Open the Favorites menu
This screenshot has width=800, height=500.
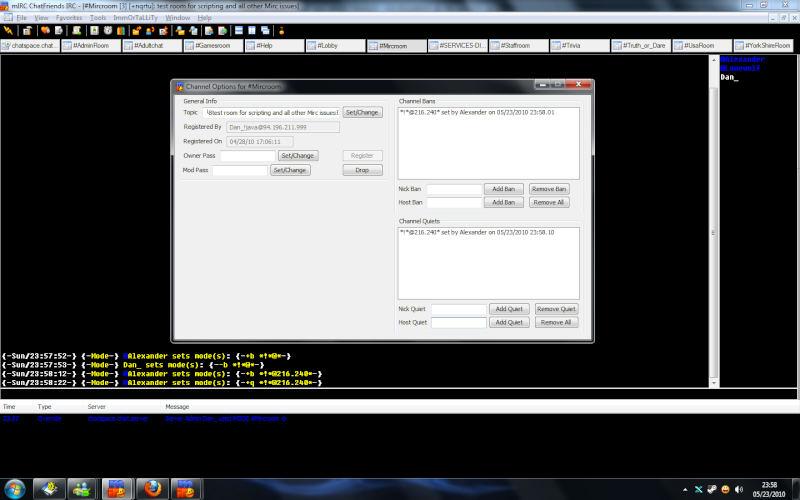[69, 17]
